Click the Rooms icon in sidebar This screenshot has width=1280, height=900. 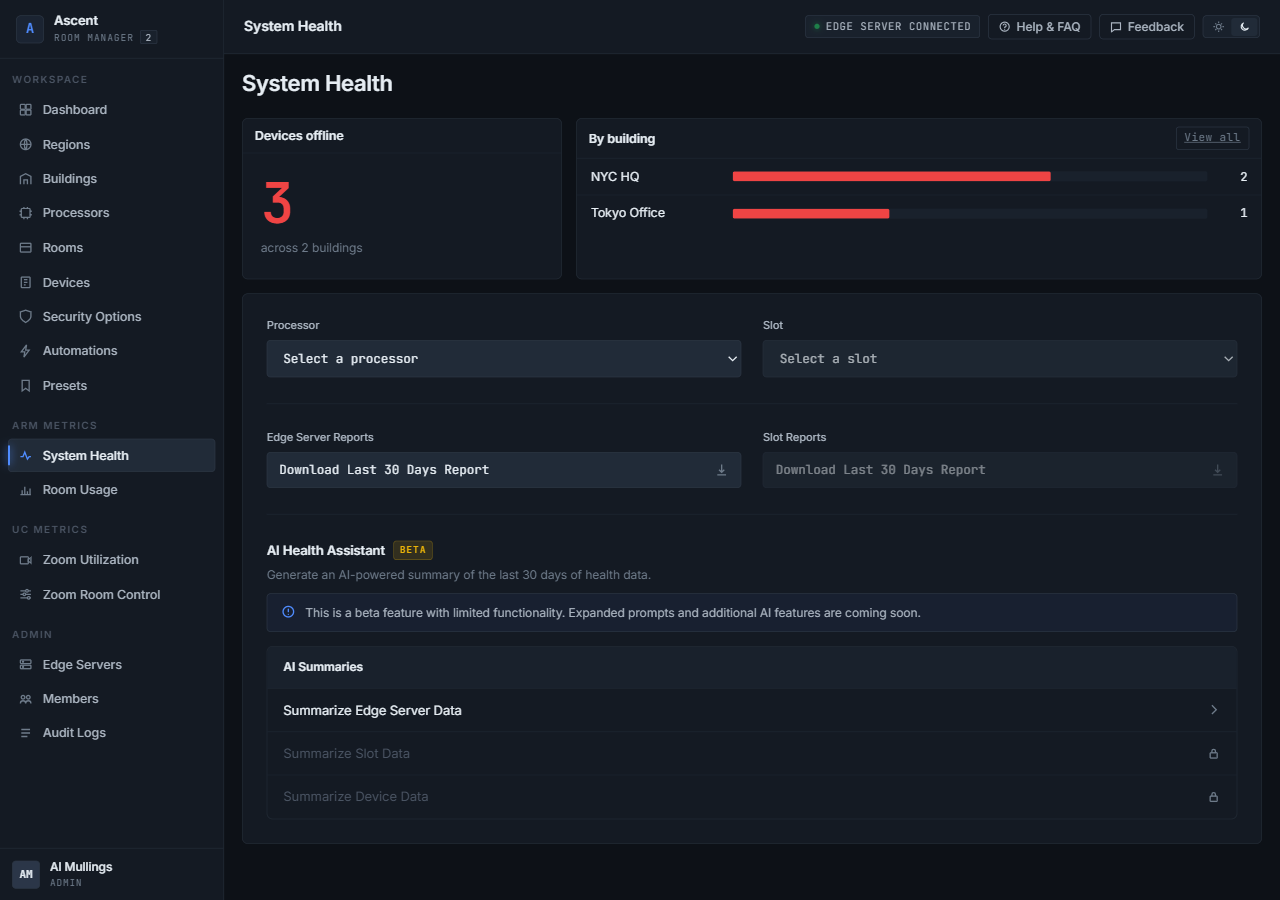(x=26, y=248)
